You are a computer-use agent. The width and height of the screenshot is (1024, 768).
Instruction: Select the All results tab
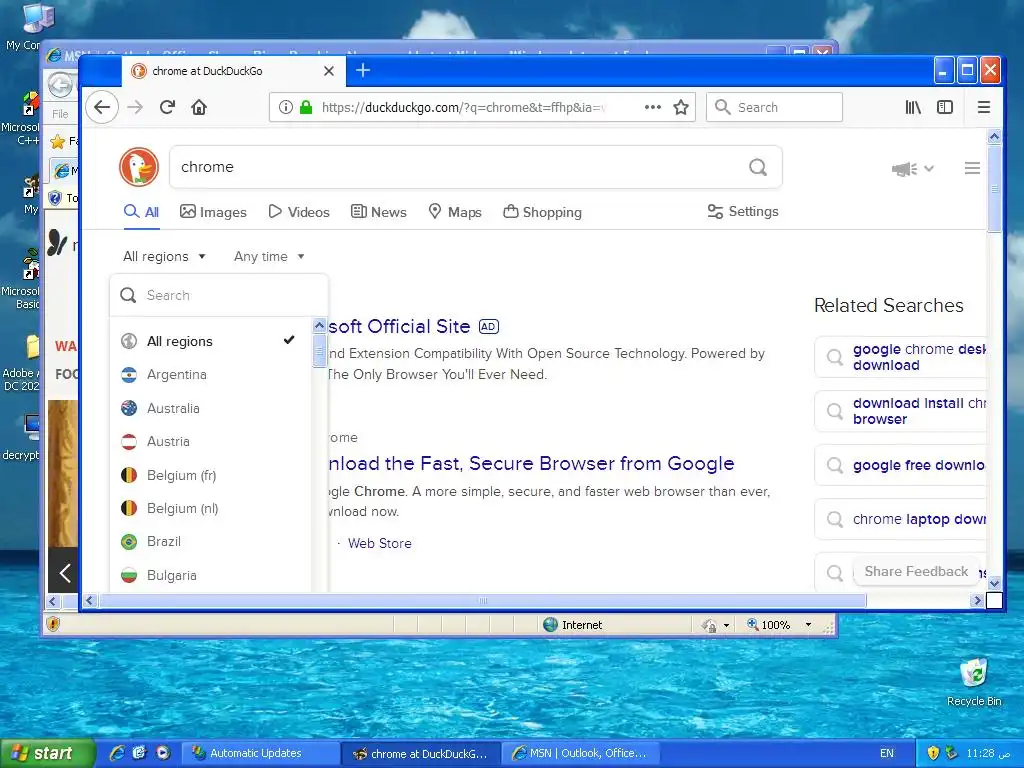coord(142,212)
